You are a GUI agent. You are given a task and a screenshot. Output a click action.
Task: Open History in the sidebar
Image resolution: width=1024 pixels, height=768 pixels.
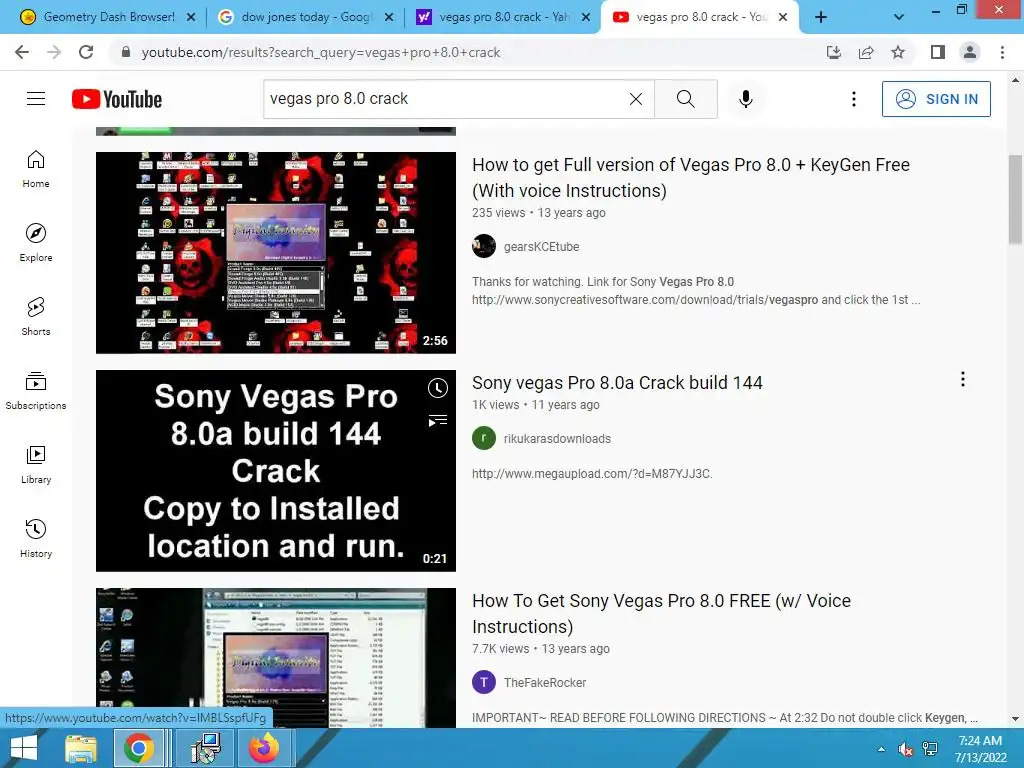point(36,538)
